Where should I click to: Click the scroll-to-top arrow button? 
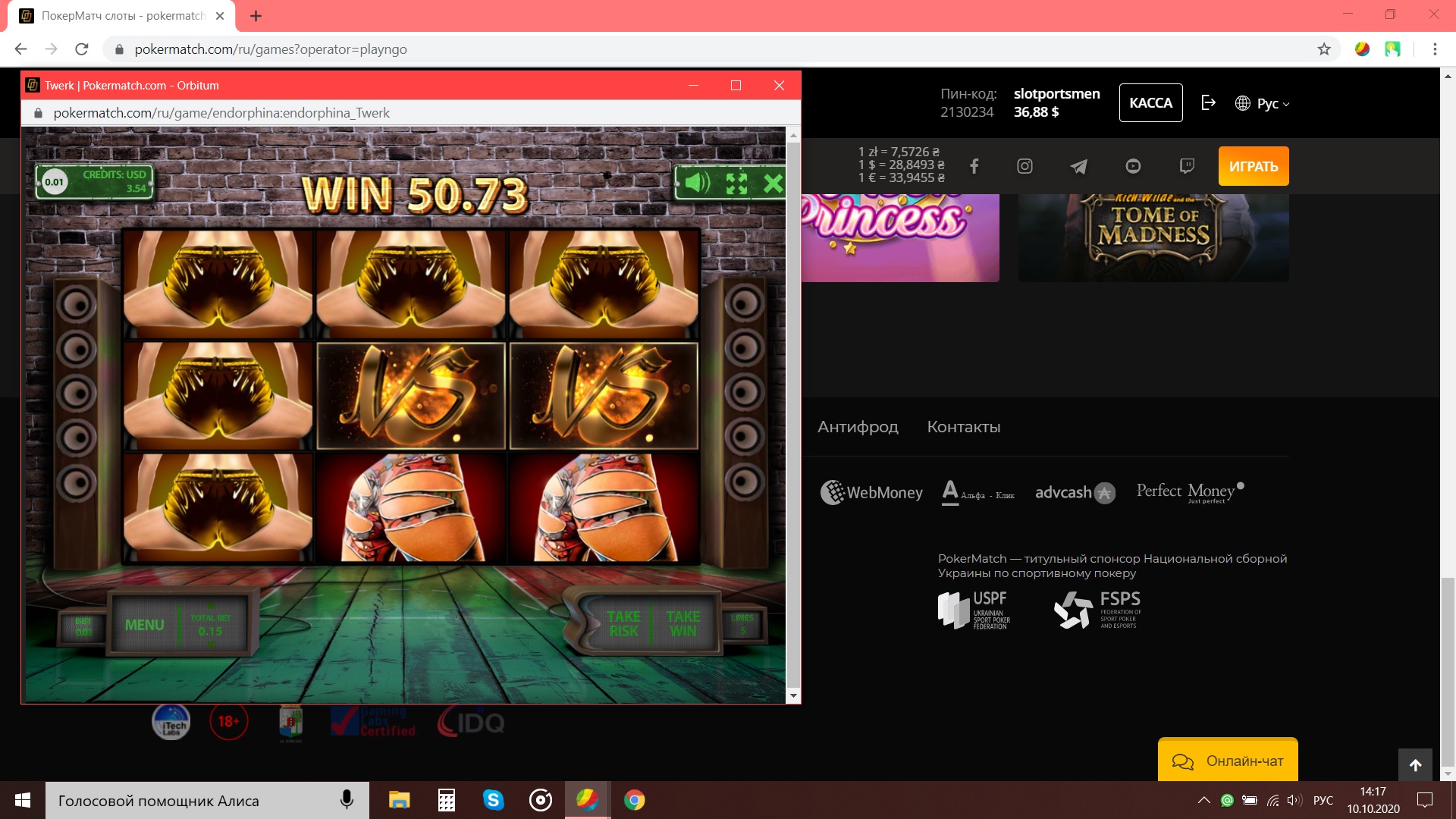pos(1415,765)
